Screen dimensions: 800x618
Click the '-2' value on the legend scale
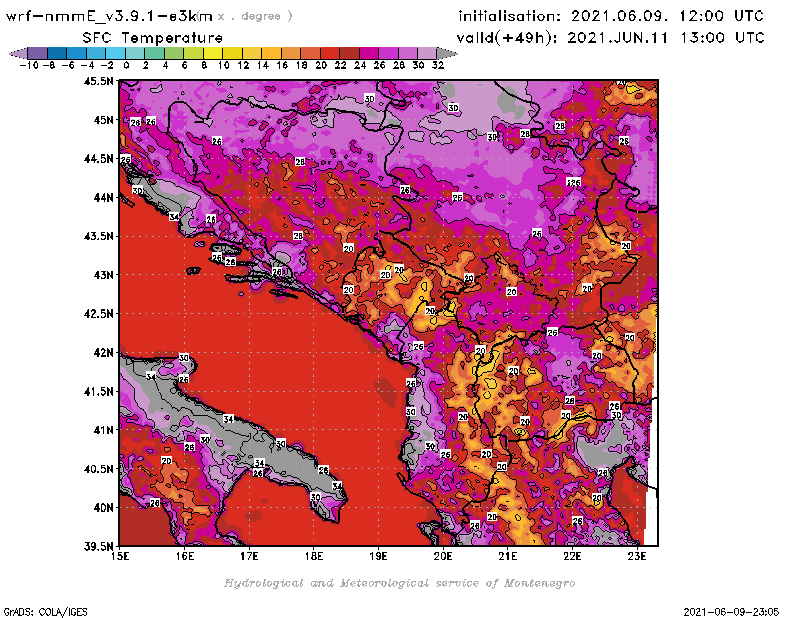(107, 65)
